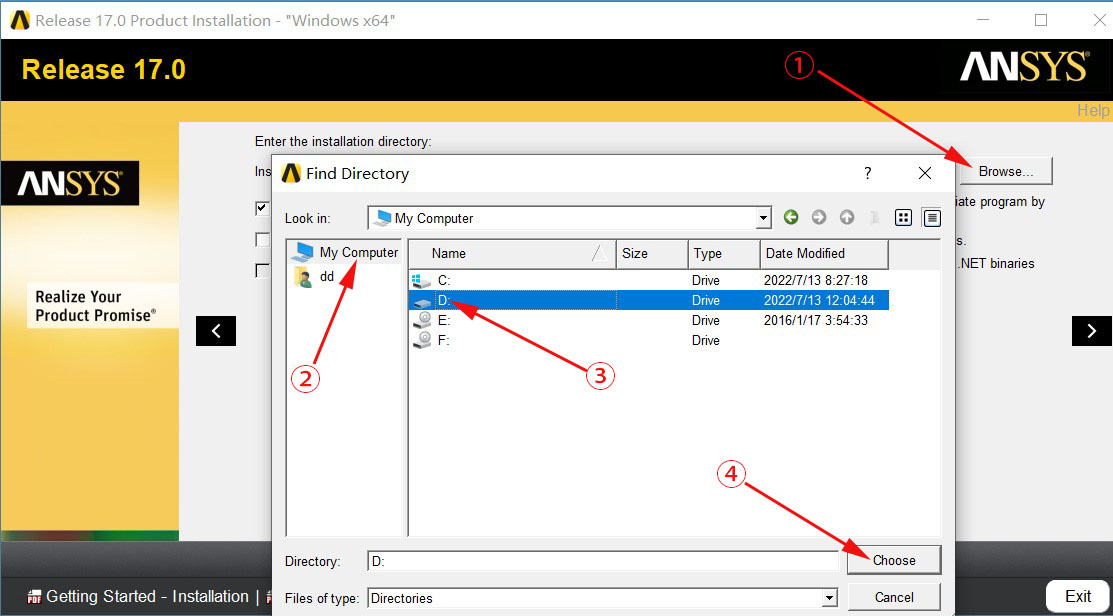Click the Exit button in installer

point(1078,596)
